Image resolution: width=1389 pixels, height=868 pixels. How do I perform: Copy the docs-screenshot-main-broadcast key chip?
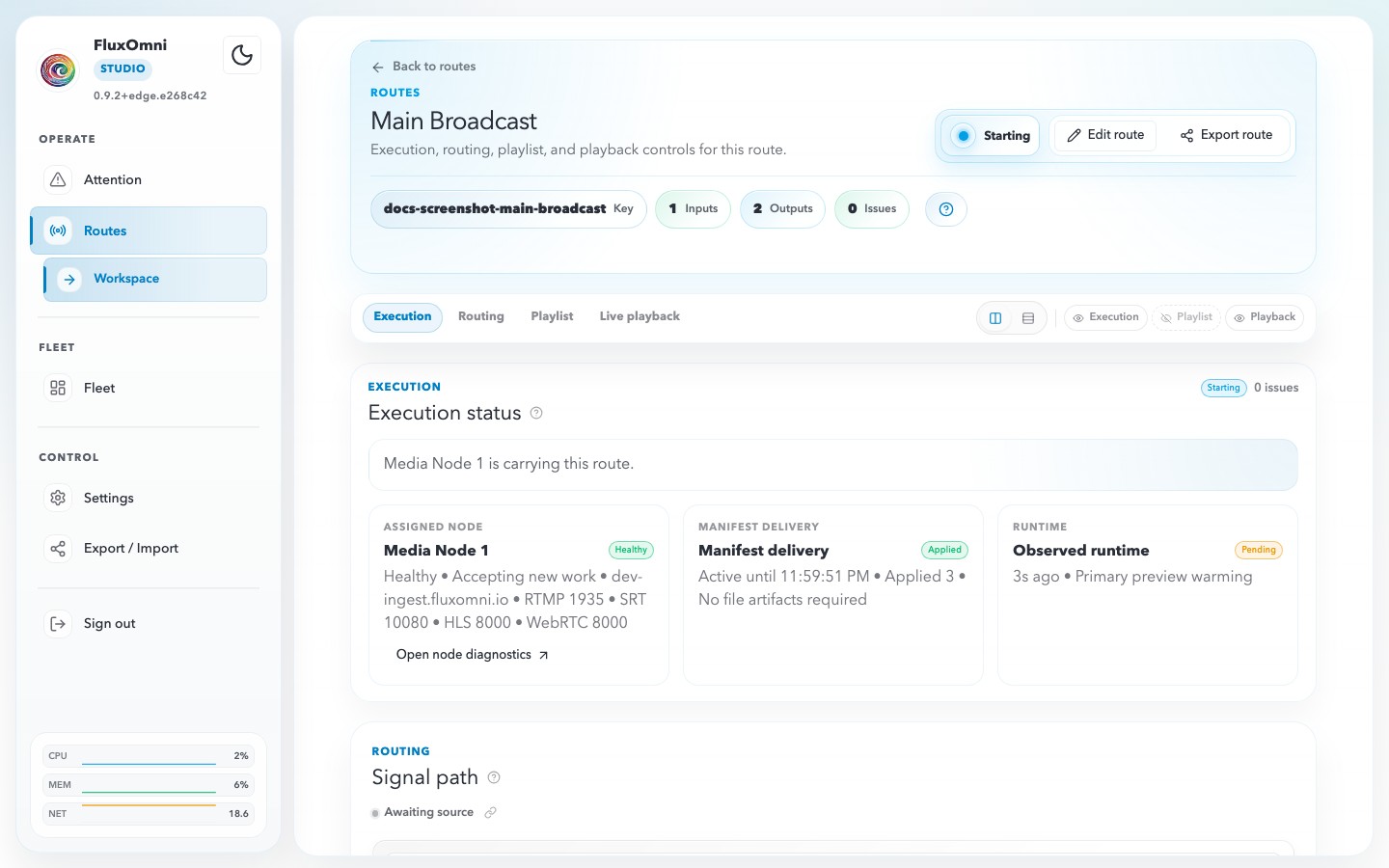click(507, 209)
